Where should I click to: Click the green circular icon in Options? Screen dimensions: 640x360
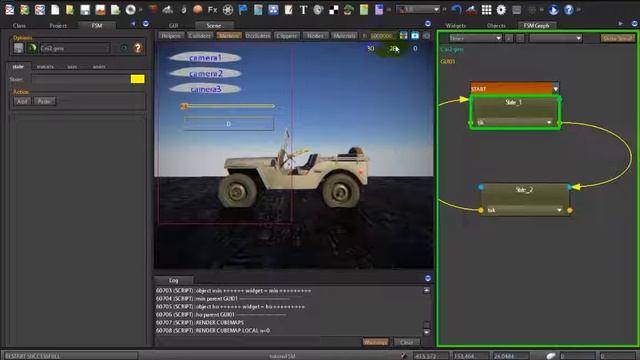[x=32, y=48]
